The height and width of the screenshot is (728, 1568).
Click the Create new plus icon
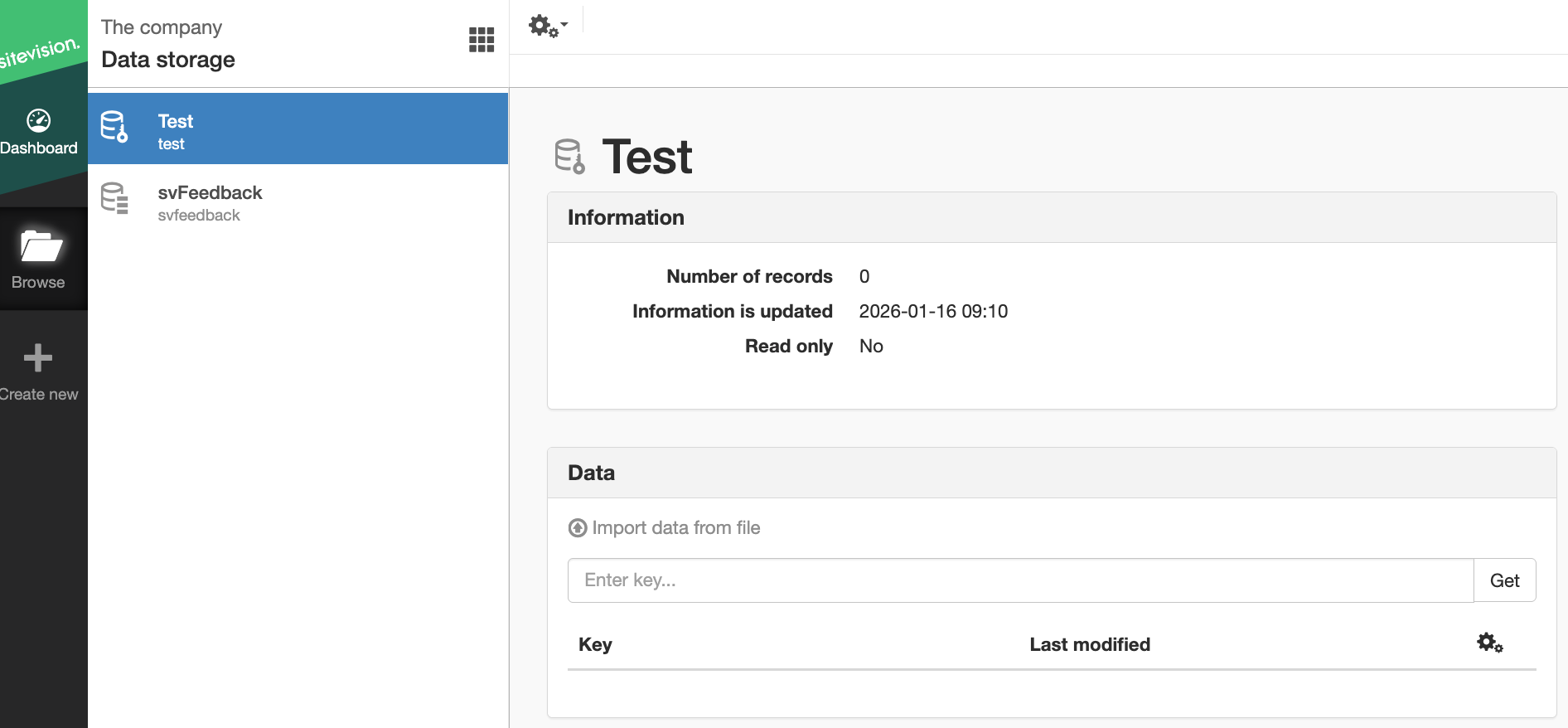point(38,357)
